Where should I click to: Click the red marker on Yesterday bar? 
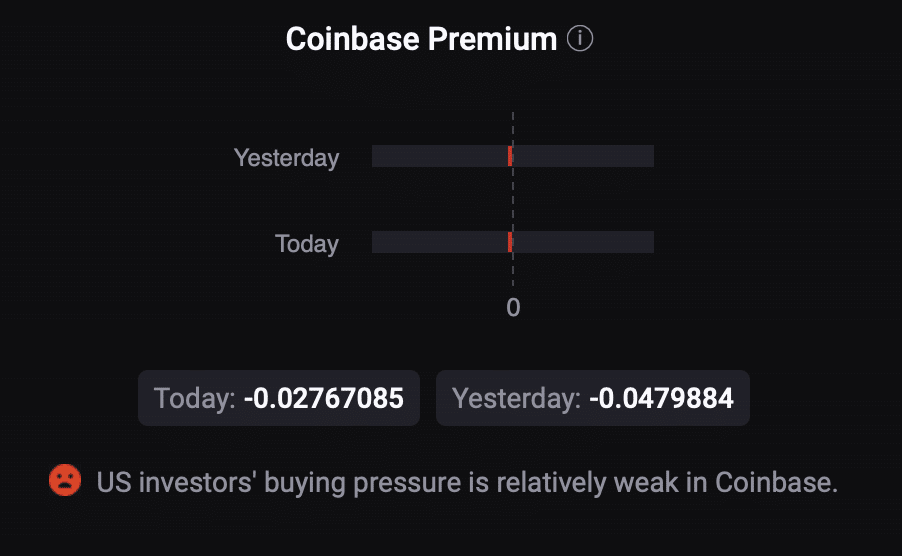pos(510,156)
